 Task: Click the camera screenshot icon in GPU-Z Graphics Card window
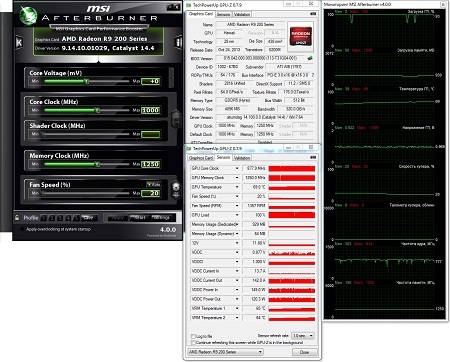[x=313, y=14]
